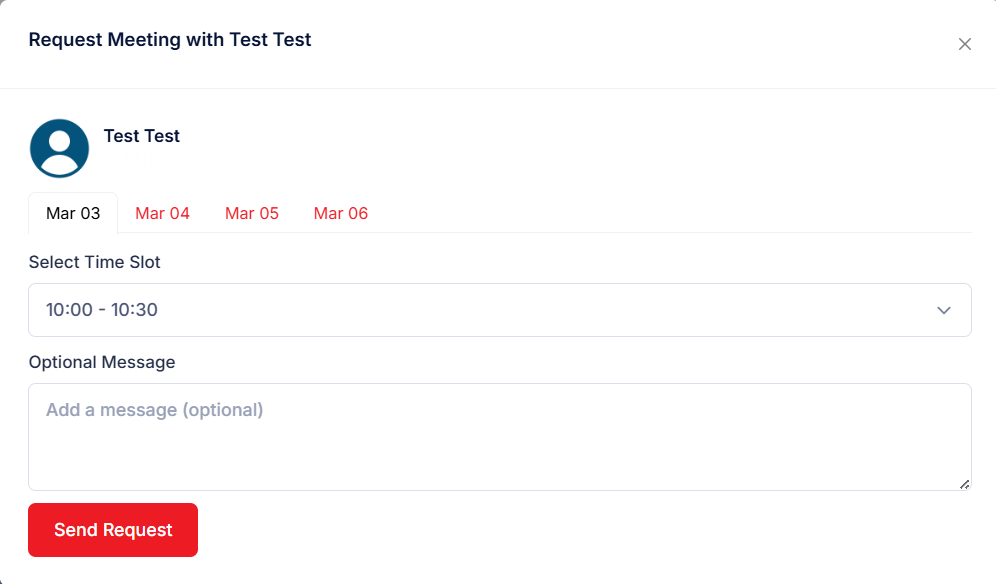
Task: Select the Mar 03 tab
Action: 73,213
